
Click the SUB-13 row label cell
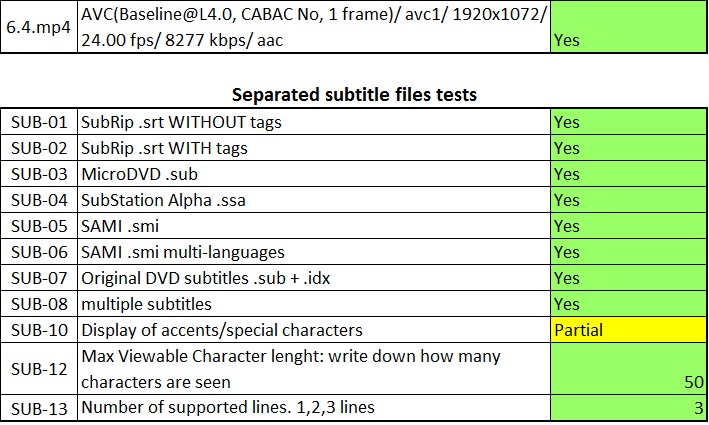tap(39, 408)
